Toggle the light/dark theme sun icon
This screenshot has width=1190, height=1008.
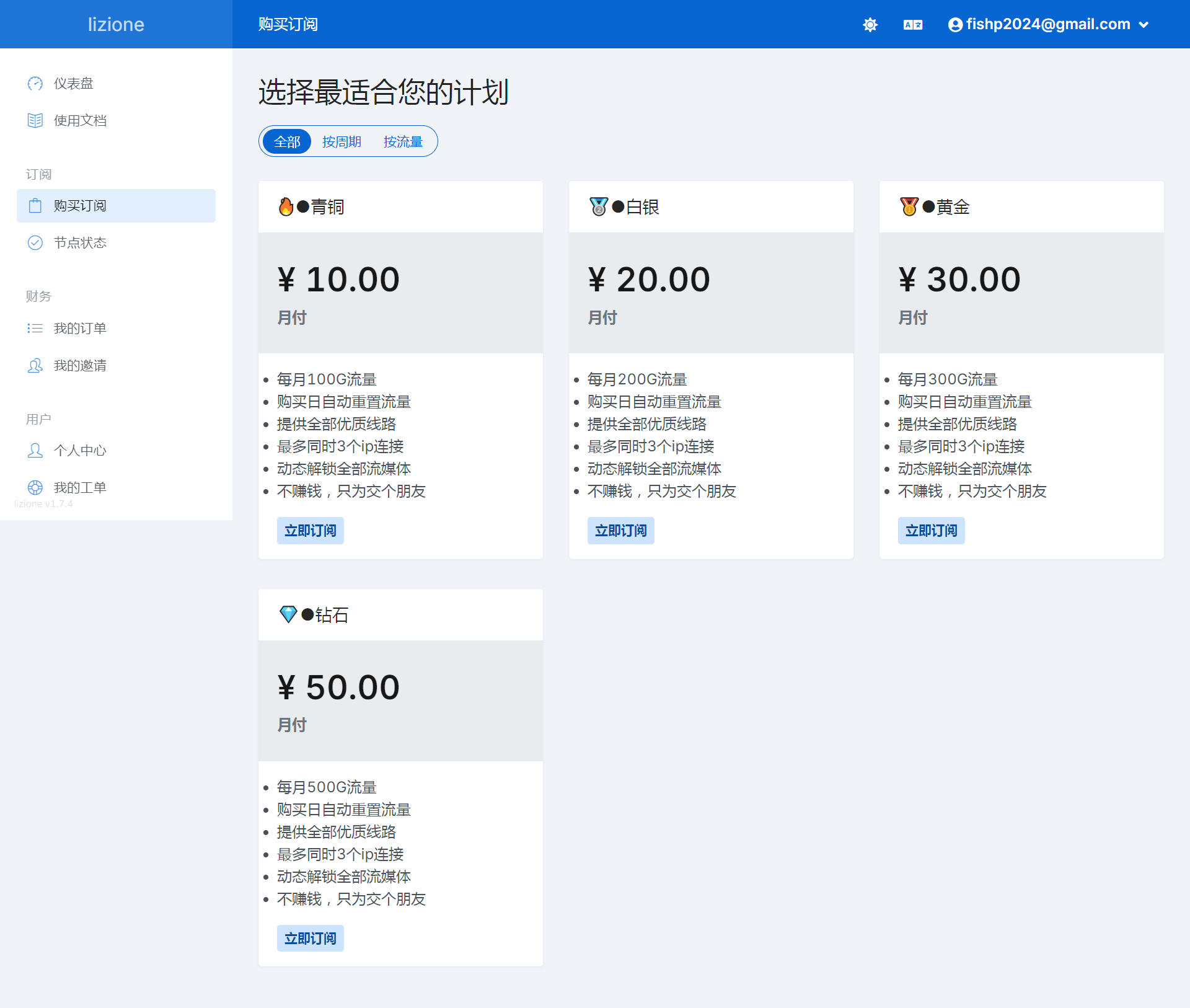pyautogui.click(x=870, y=25)
